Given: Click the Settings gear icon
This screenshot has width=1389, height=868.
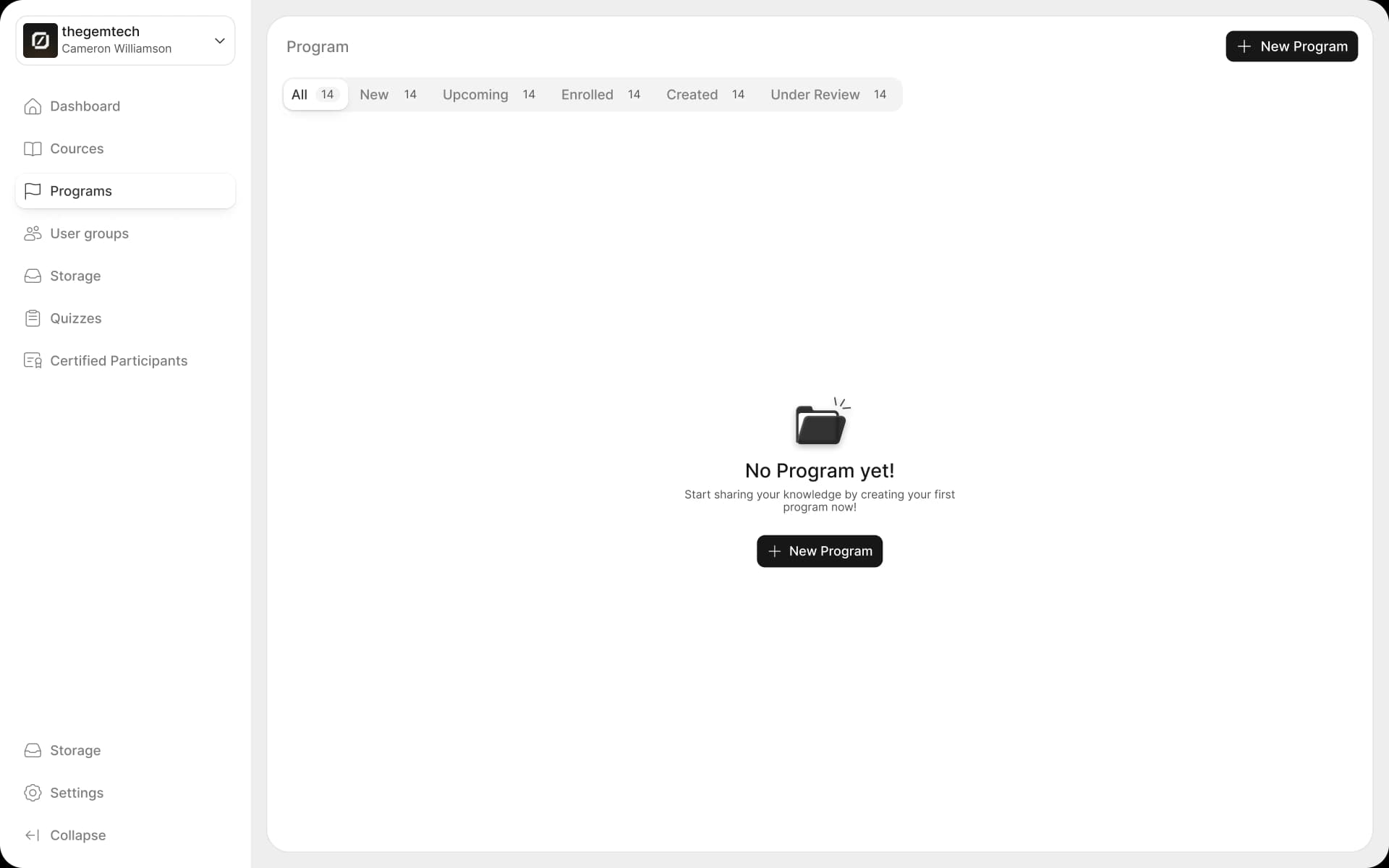Looking at the screenshot, I should pos(33,793).
